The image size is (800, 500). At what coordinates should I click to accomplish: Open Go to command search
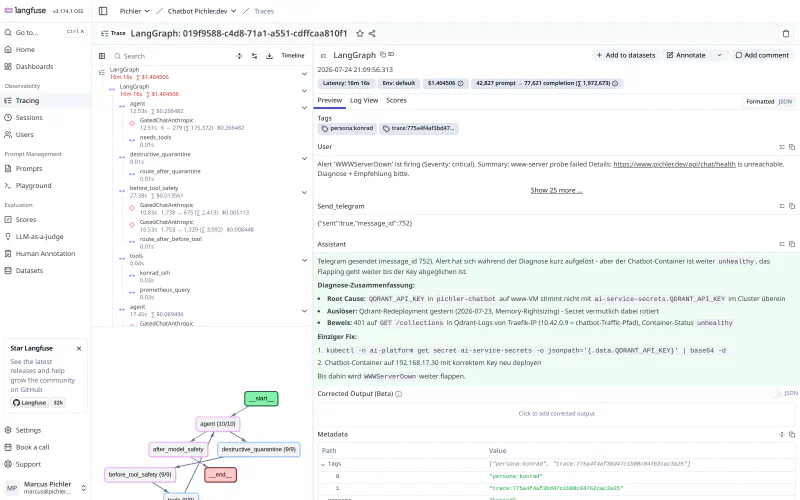coord(45,32)
